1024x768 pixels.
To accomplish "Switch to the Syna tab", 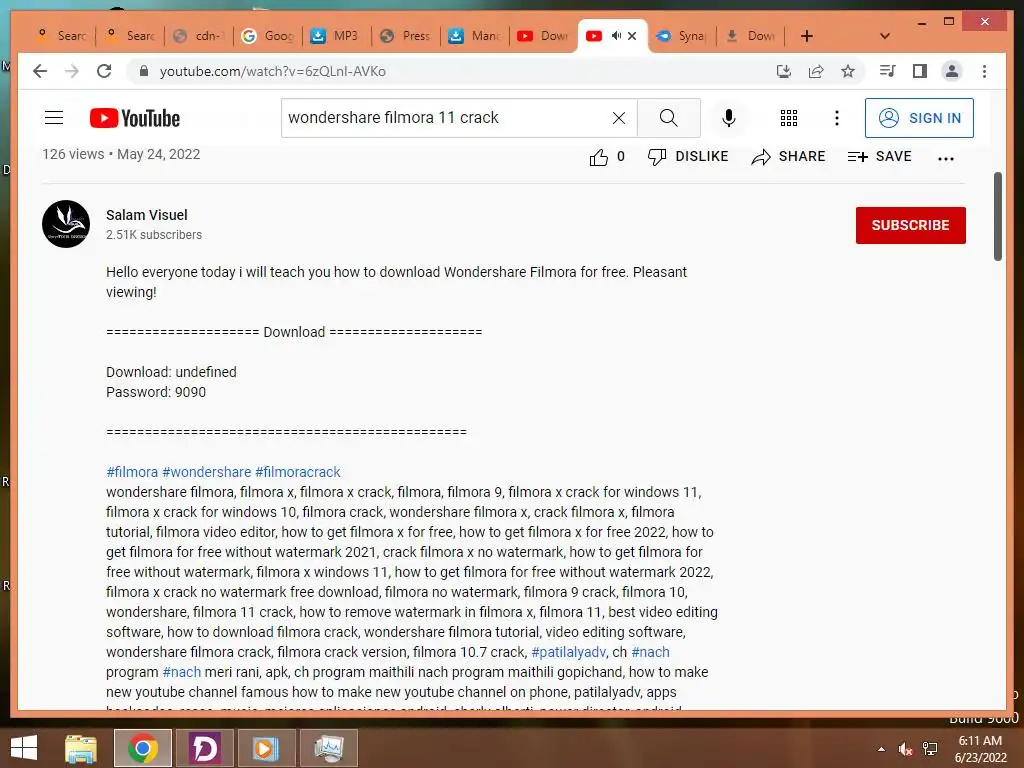I will pyautogui.click(x=682, y=36).
